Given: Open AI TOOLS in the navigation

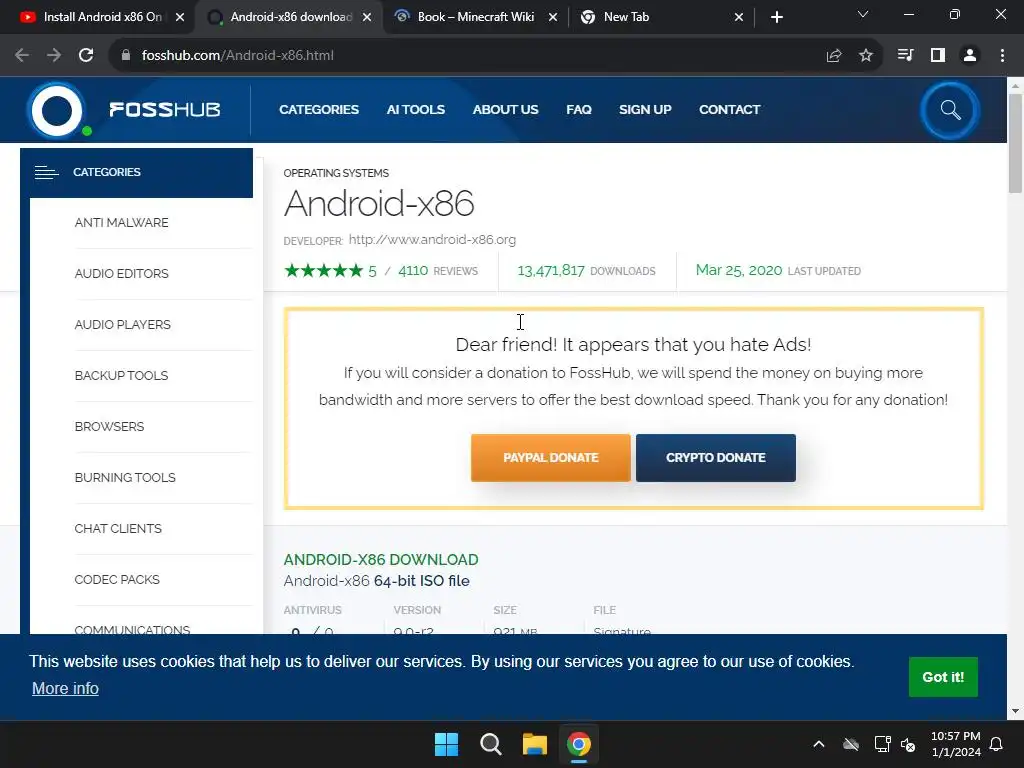Looking at the screenshot, I should tap(415, 110).
